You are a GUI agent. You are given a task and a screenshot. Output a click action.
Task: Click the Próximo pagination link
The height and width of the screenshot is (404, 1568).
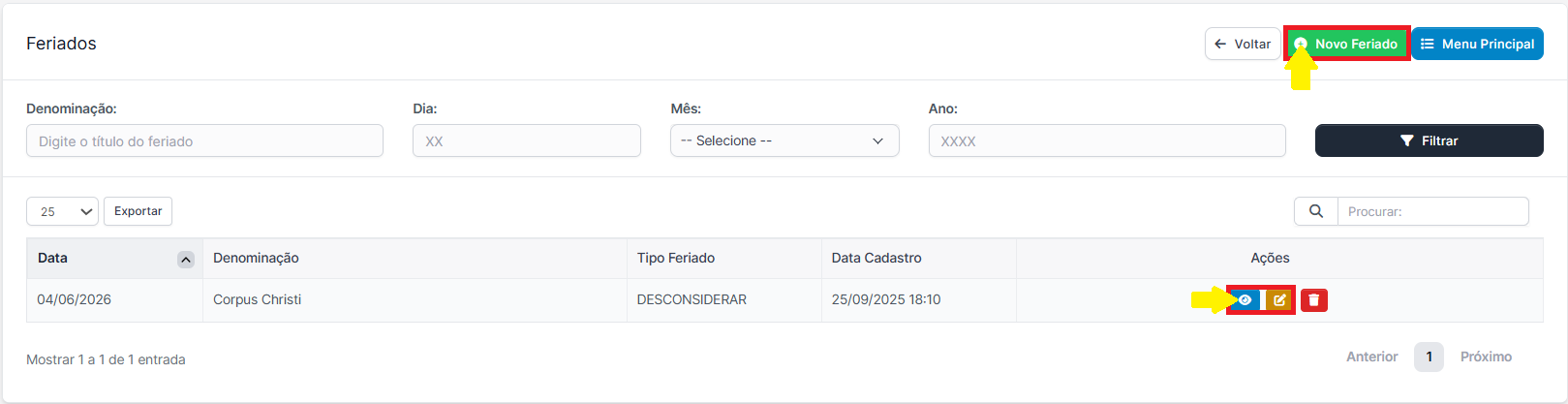[1486, 357]
